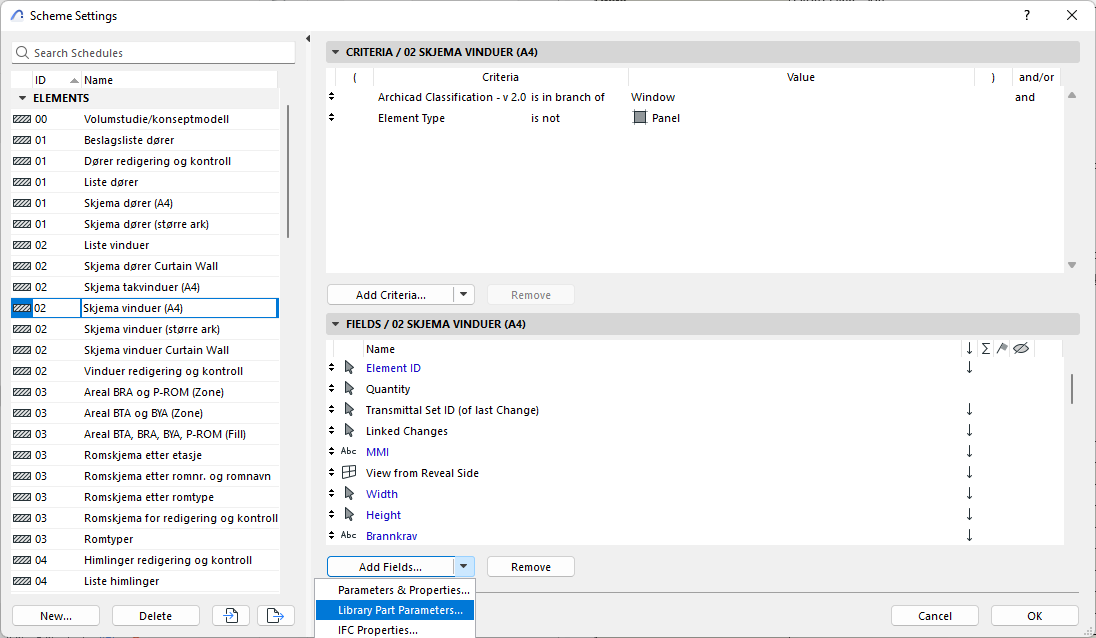
Task: Click the flag column header icon
Action: coord(1002,349)
